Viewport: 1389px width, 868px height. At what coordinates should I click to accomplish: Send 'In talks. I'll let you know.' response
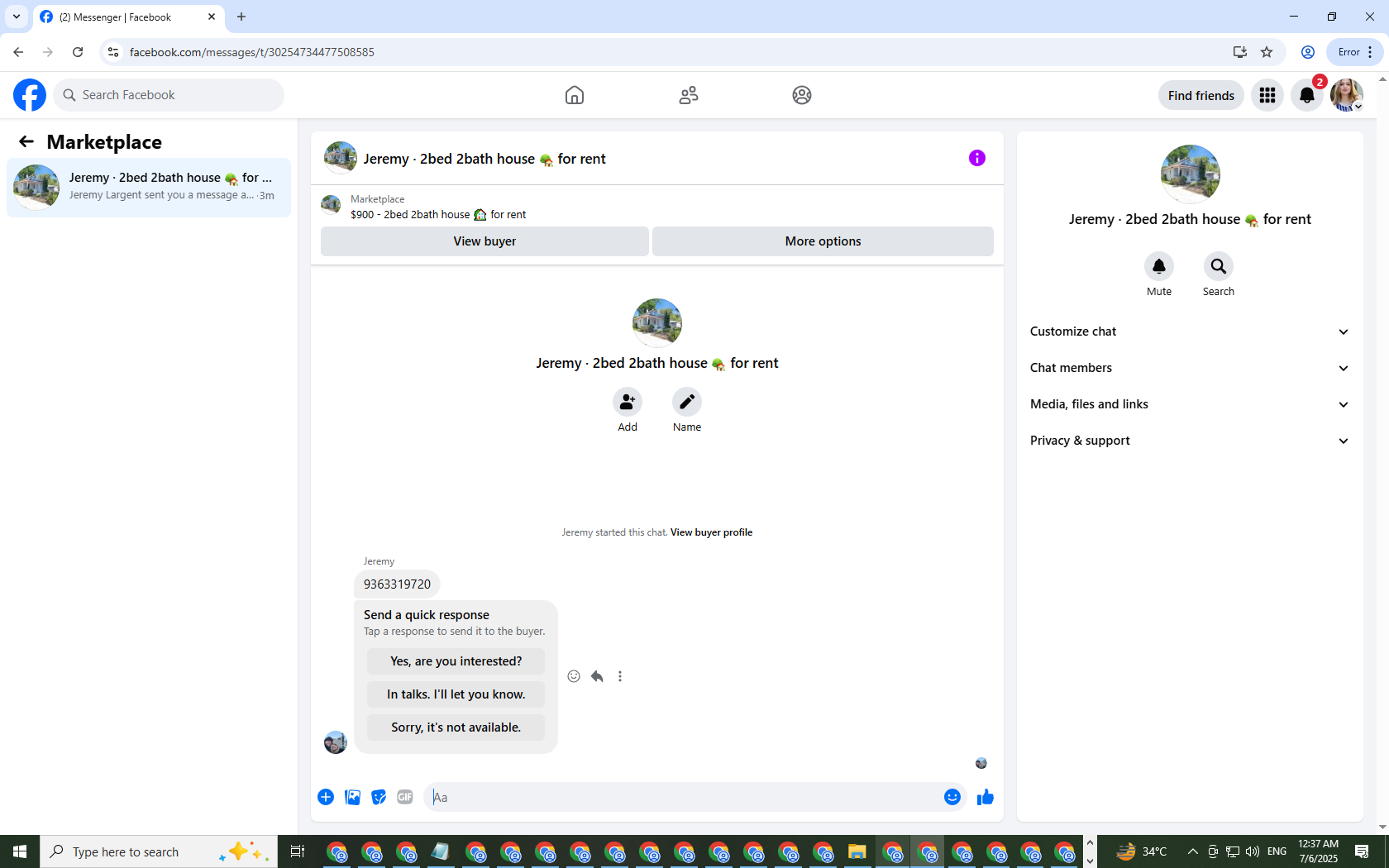click(x=456, y=694)
